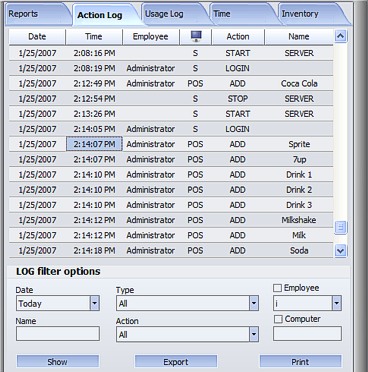
Task: Select the Coca Cola ADD log row
Action: [171, 83]
